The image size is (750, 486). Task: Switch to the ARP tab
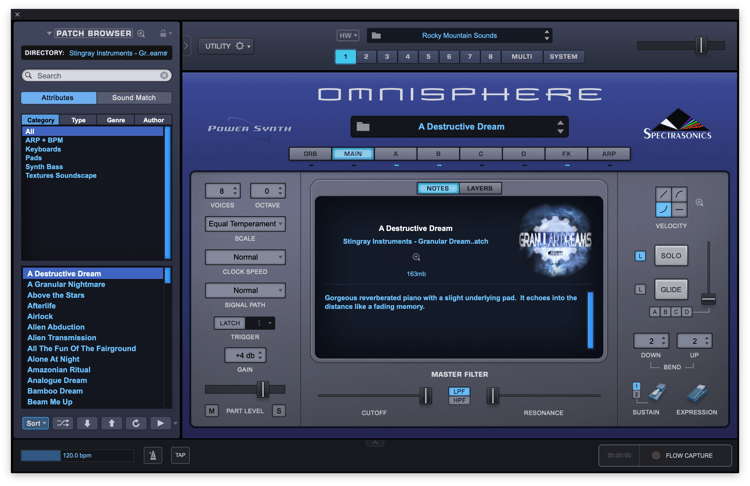(609, 154)
